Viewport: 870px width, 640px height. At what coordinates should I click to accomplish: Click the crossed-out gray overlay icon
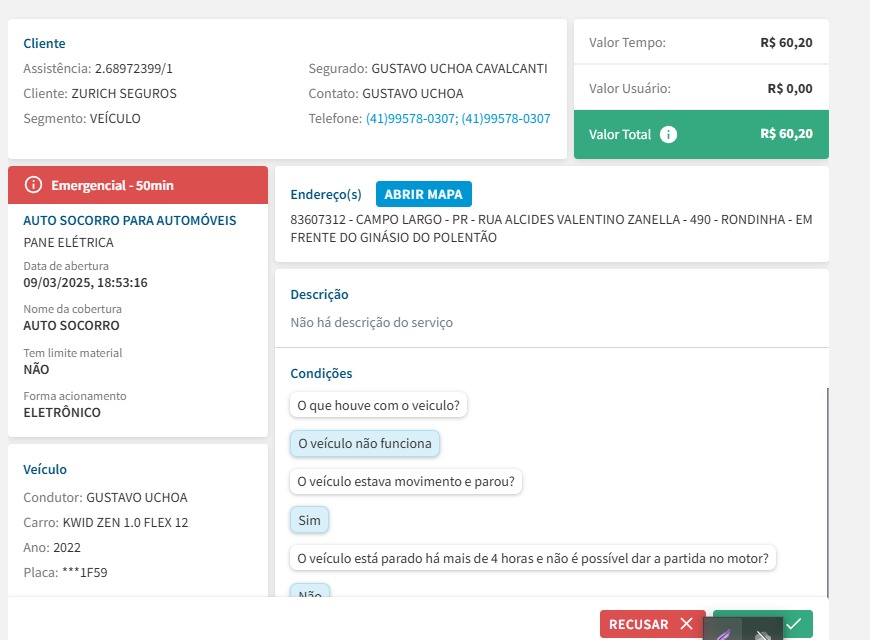tap(763, 634)
